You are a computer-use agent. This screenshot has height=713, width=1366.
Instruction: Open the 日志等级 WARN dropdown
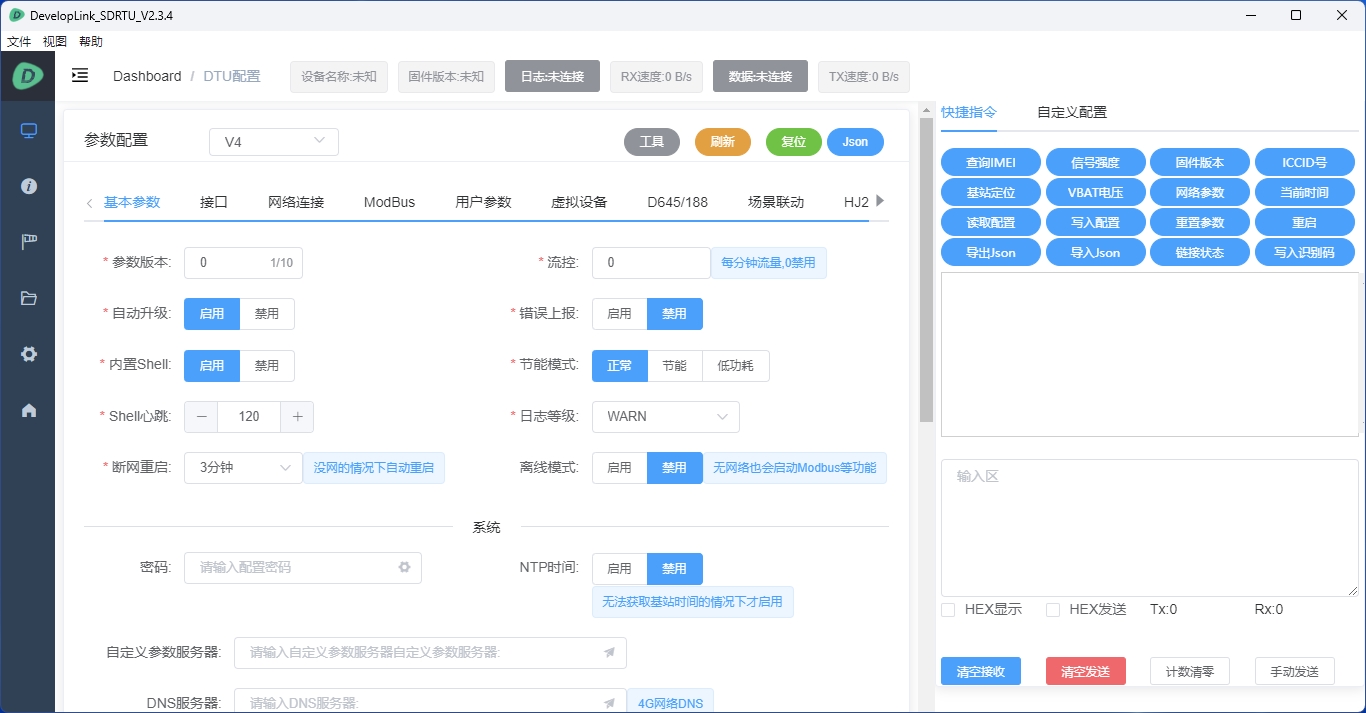click(666, 416)
